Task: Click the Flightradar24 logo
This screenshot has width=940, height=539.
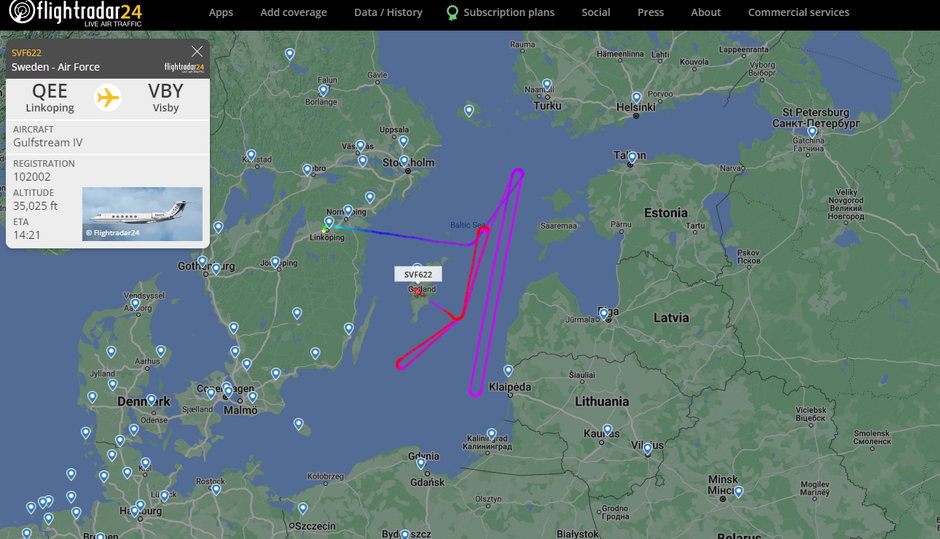Action: click(76, 13)
